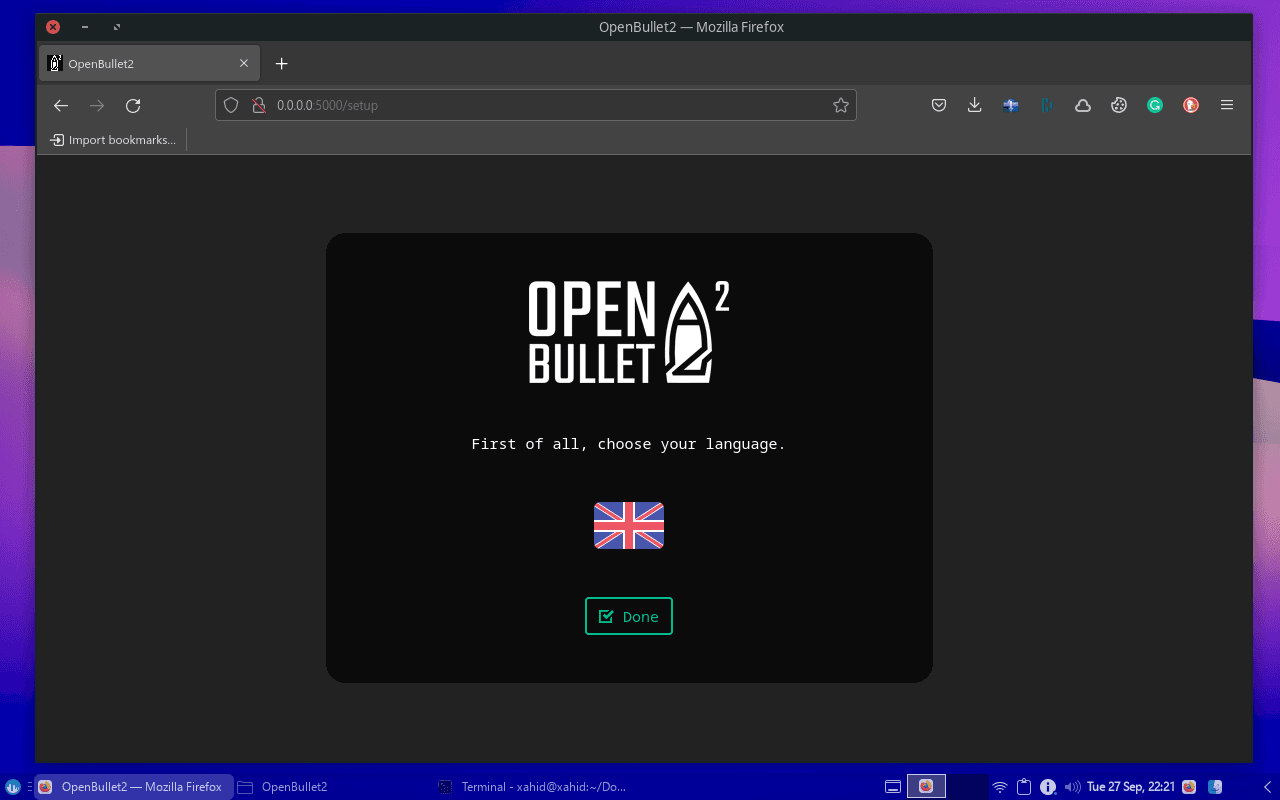Click the broken padlock icon in address bar
1280x800 pixels.
(x=257, y=104)
